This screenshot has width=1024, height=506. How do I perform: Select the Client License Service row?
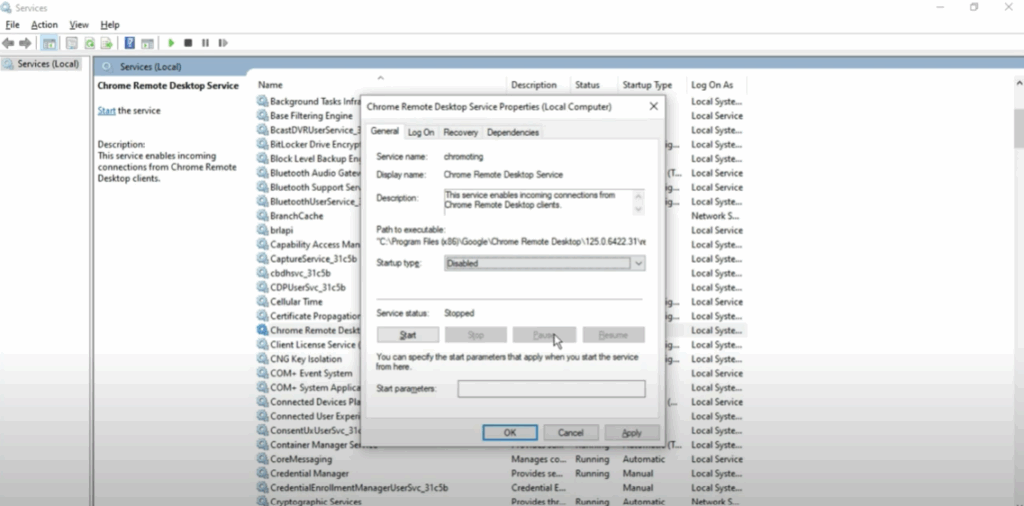pos(500,345)
